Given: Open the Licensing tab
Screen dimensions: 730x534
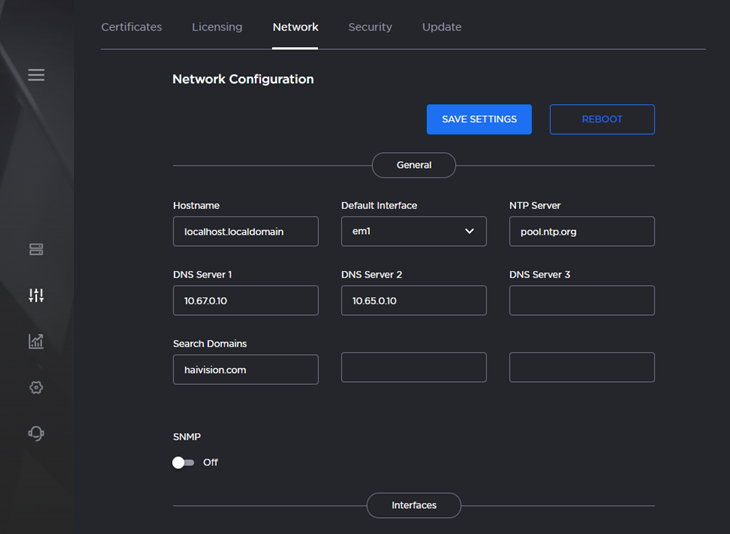Looking at the screenshot, I should (217, 27).
